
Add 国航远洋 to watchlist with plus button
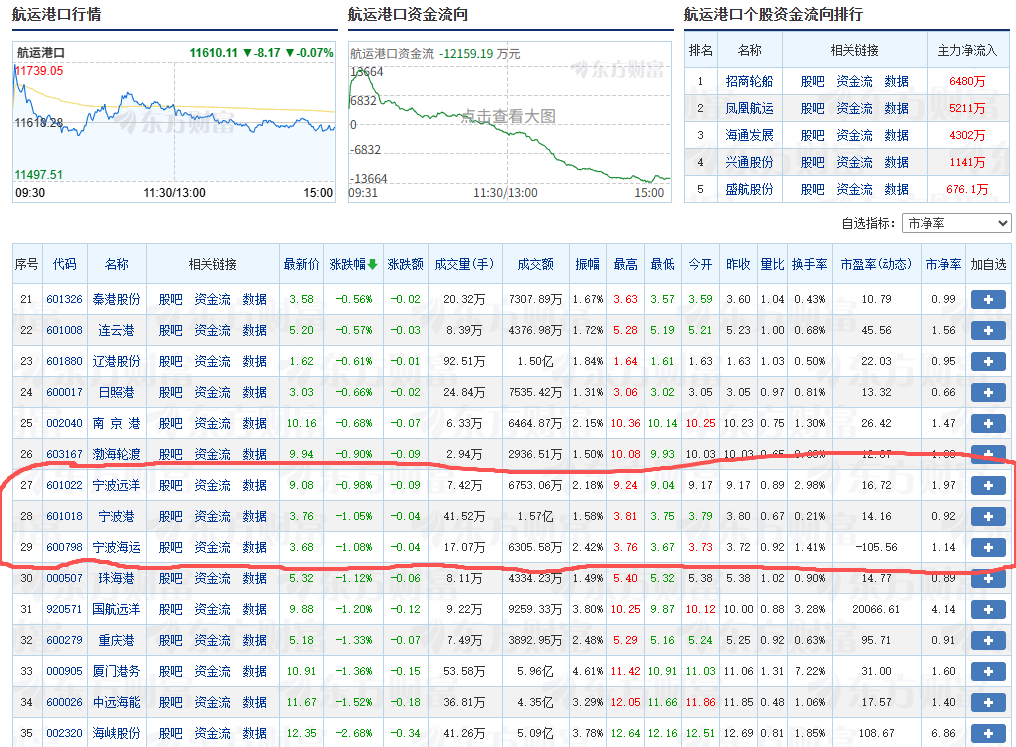coord(987,610)
